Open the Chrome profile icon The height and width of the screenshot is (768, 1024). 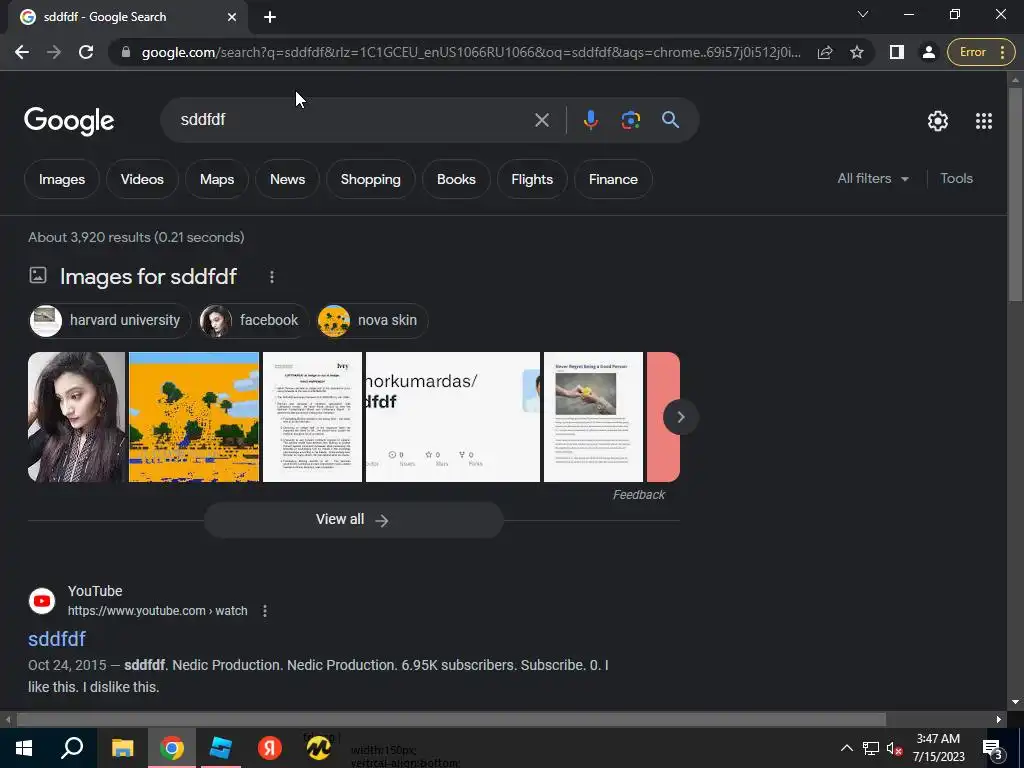click(928, 52)
